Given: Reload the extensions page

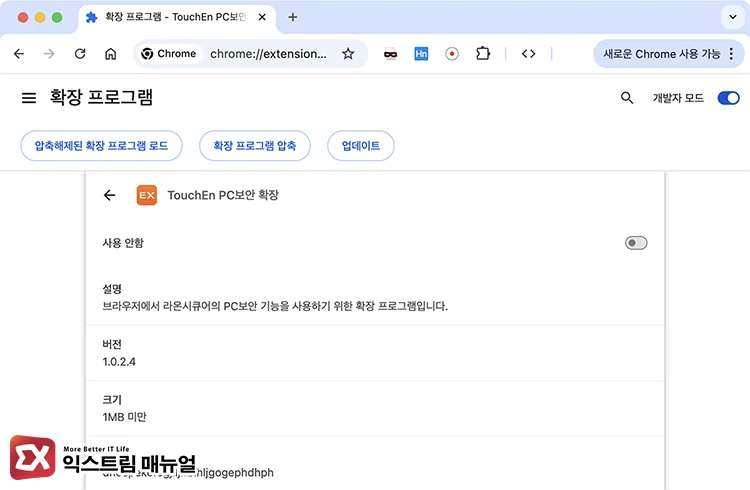Looking at the screenshot, I should click(x=80, y=54).
